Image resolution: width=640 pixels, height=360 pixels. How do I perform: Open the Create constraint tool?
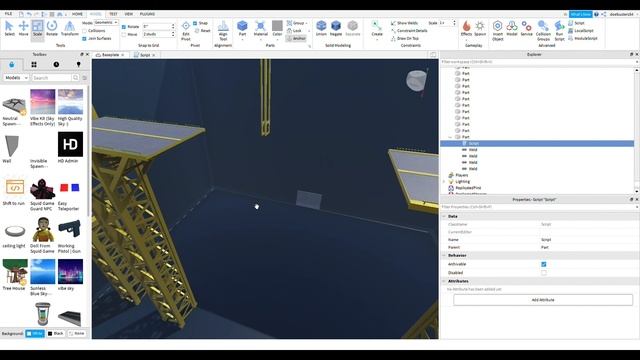(377, 29)
